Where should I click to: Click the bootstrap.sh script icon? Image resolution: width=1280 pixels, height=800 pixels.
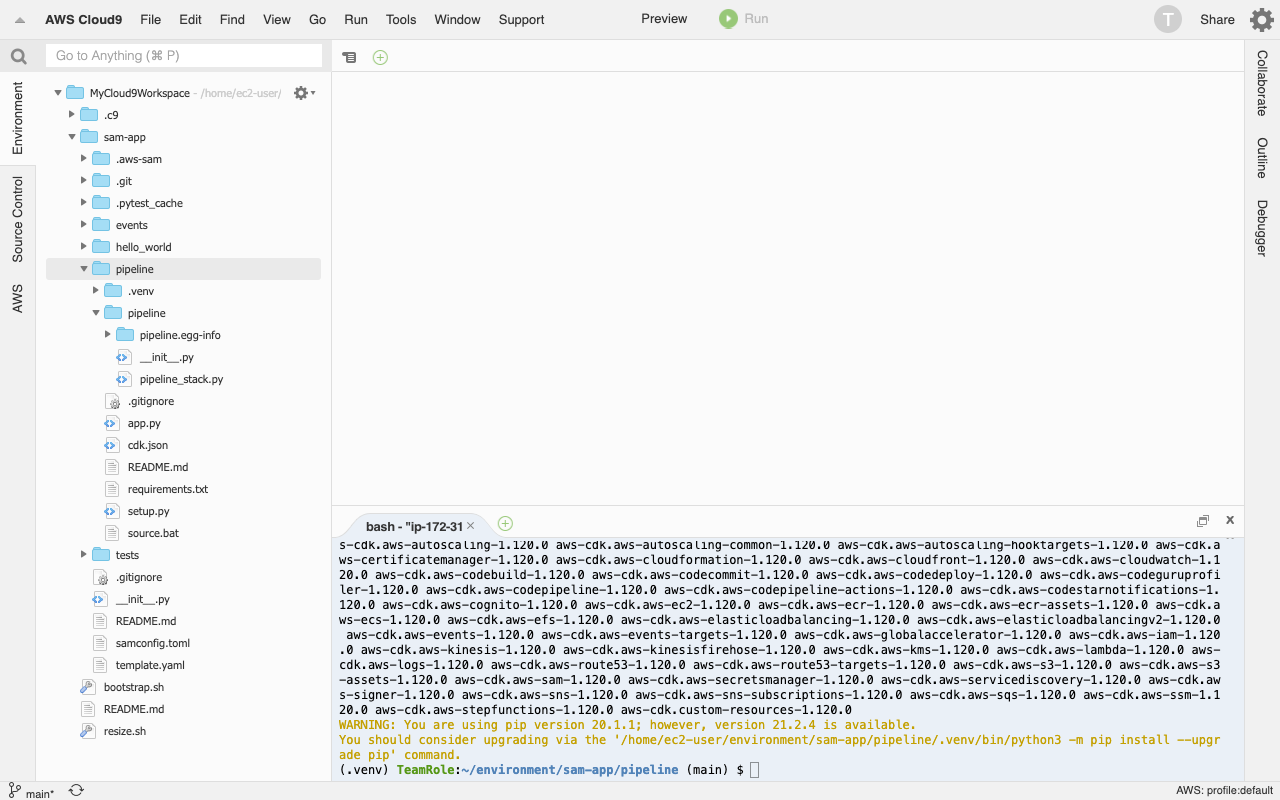(87, 687)
